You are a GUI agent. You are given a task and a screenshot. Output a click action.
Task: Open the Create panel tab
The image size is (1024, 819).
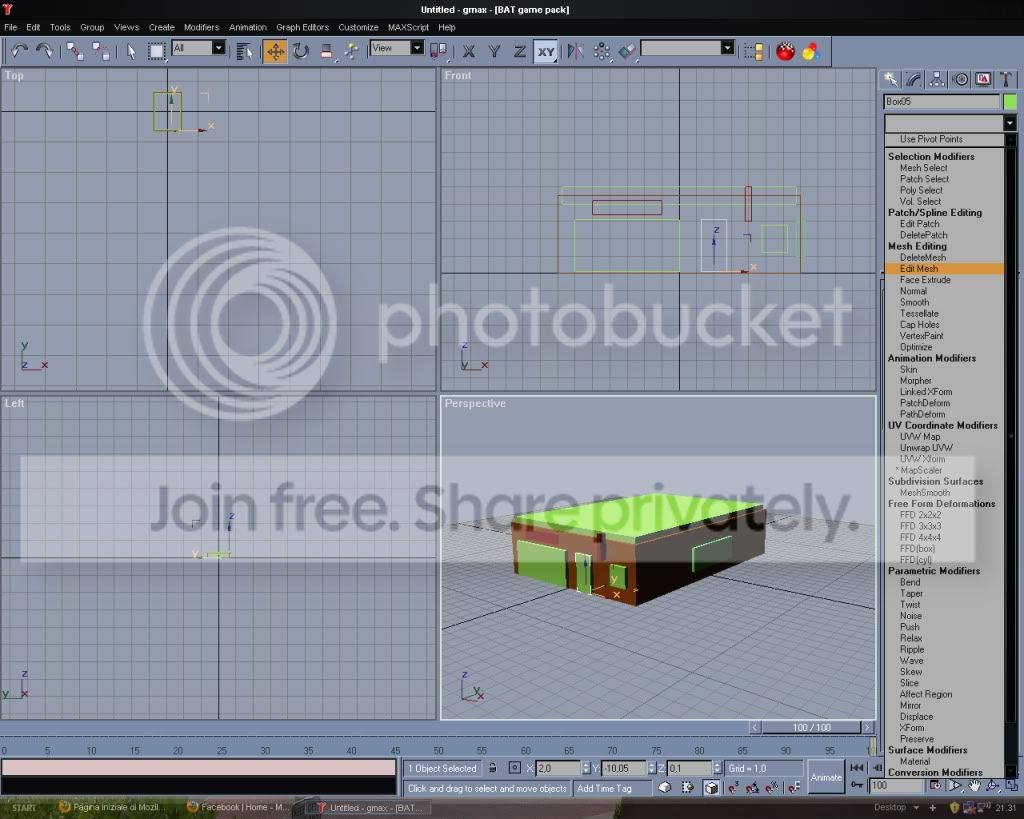tap(891, 79)
